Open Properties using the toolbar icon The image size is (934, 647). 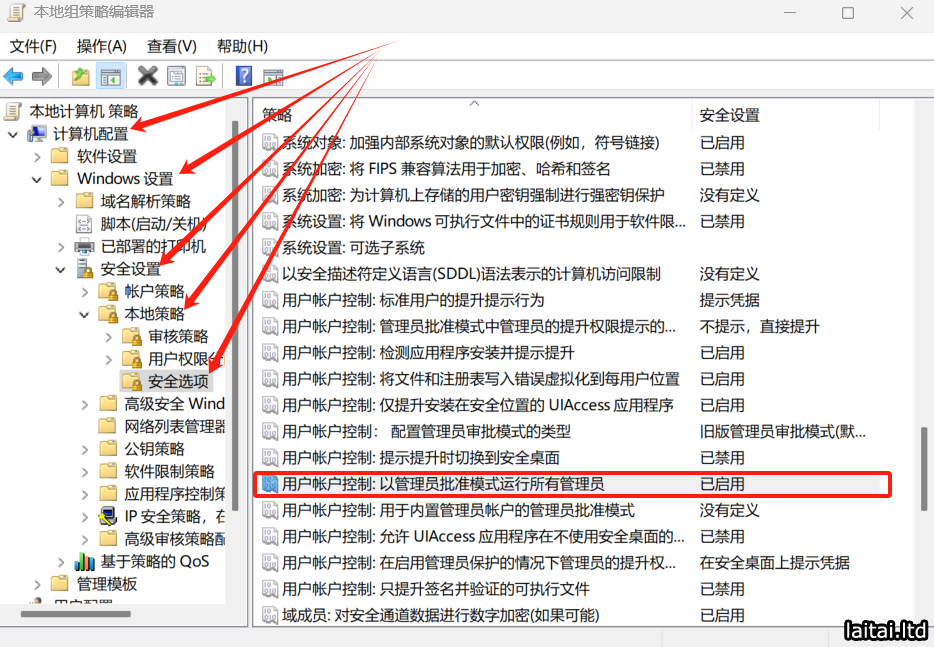click(x=177, y=77)
